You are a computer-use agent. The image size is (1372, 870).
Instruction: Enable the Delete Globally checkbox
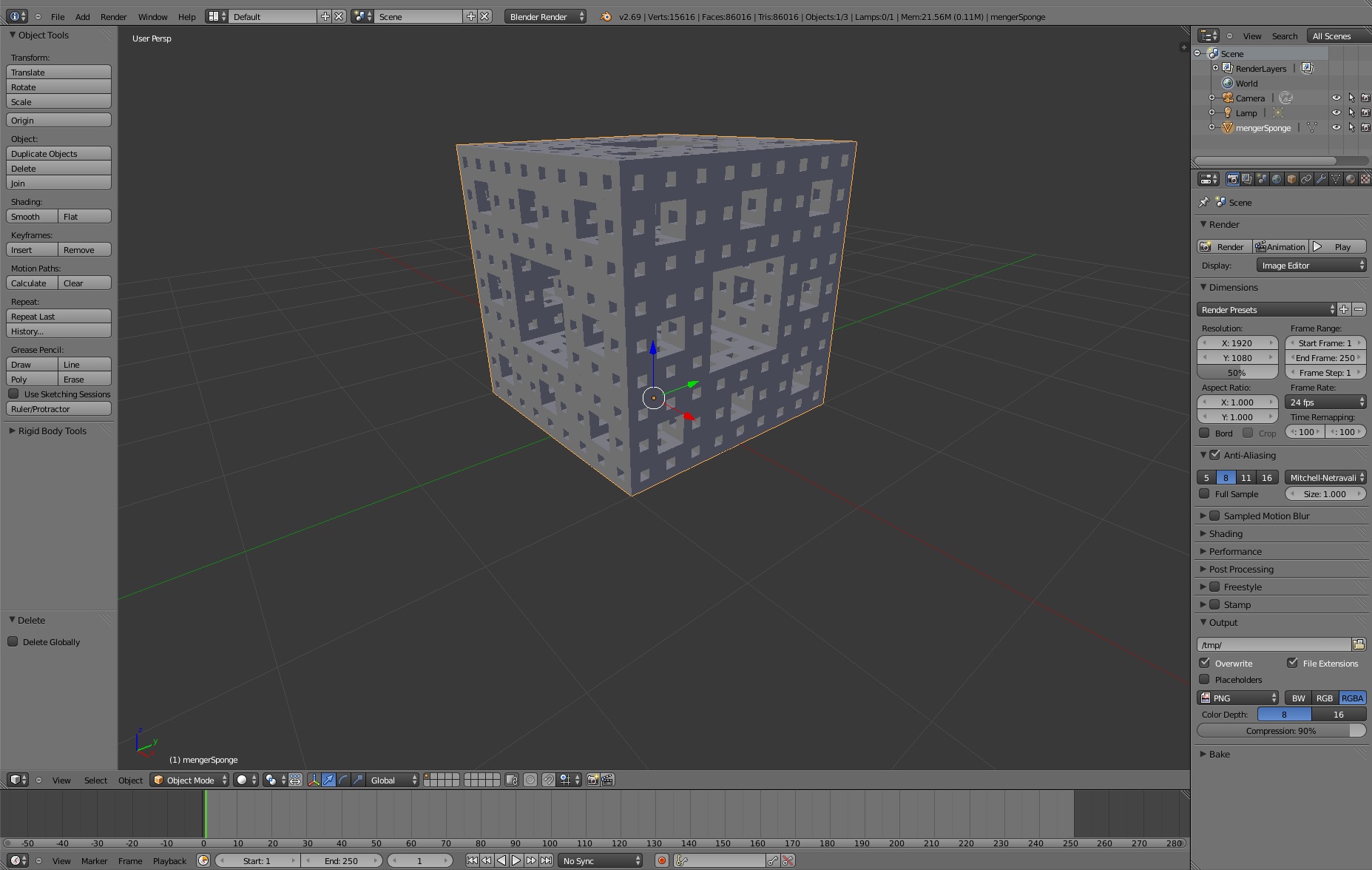13,642
